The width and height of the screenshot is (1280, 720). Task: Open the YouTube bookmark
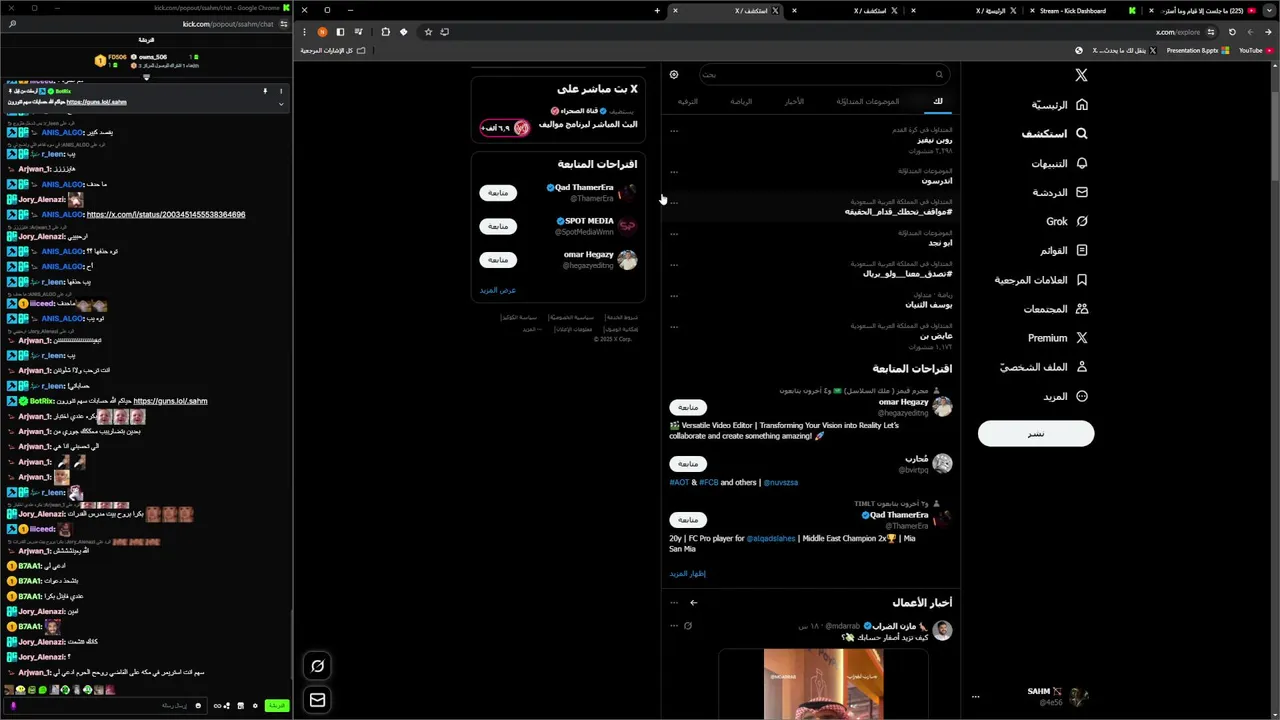tap(1255, 50)
